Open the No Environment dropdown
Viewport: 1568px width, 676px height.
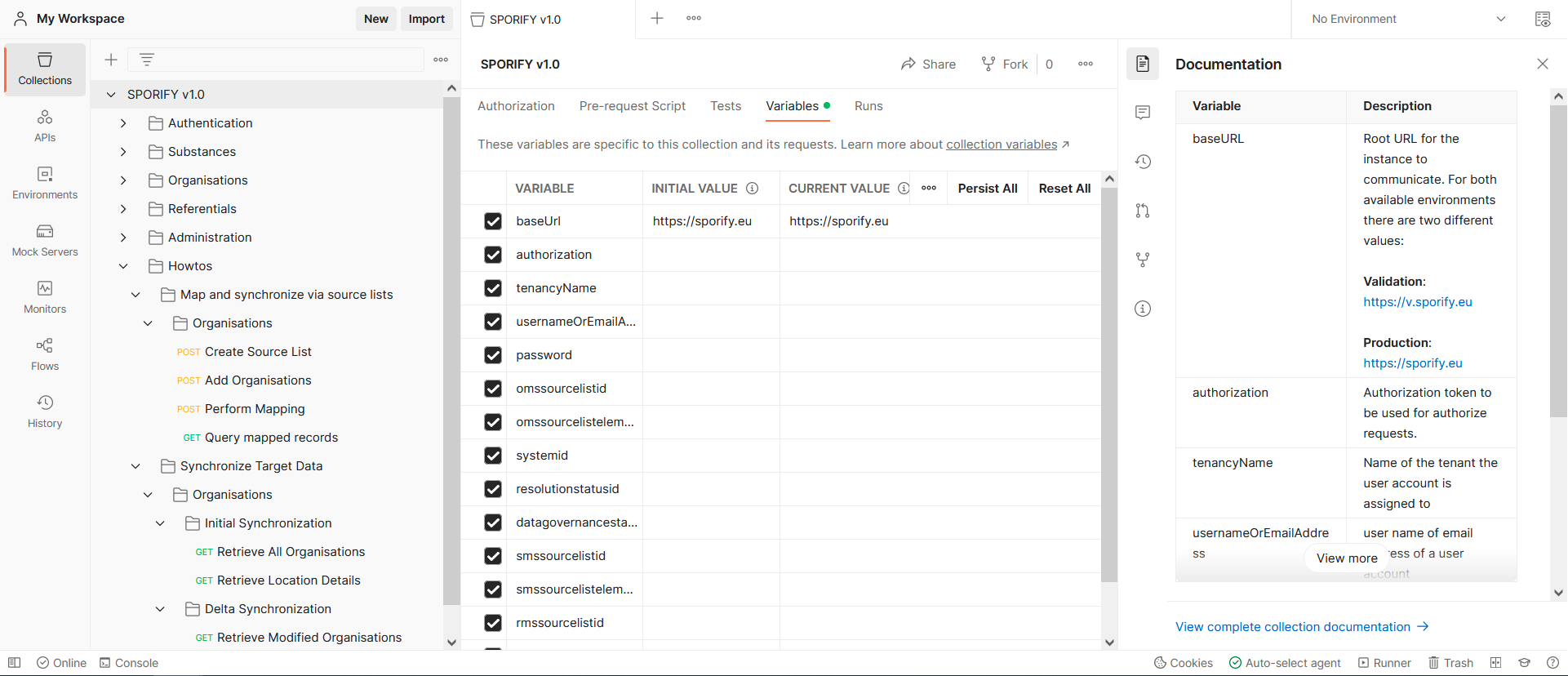tap(1408, 19)
